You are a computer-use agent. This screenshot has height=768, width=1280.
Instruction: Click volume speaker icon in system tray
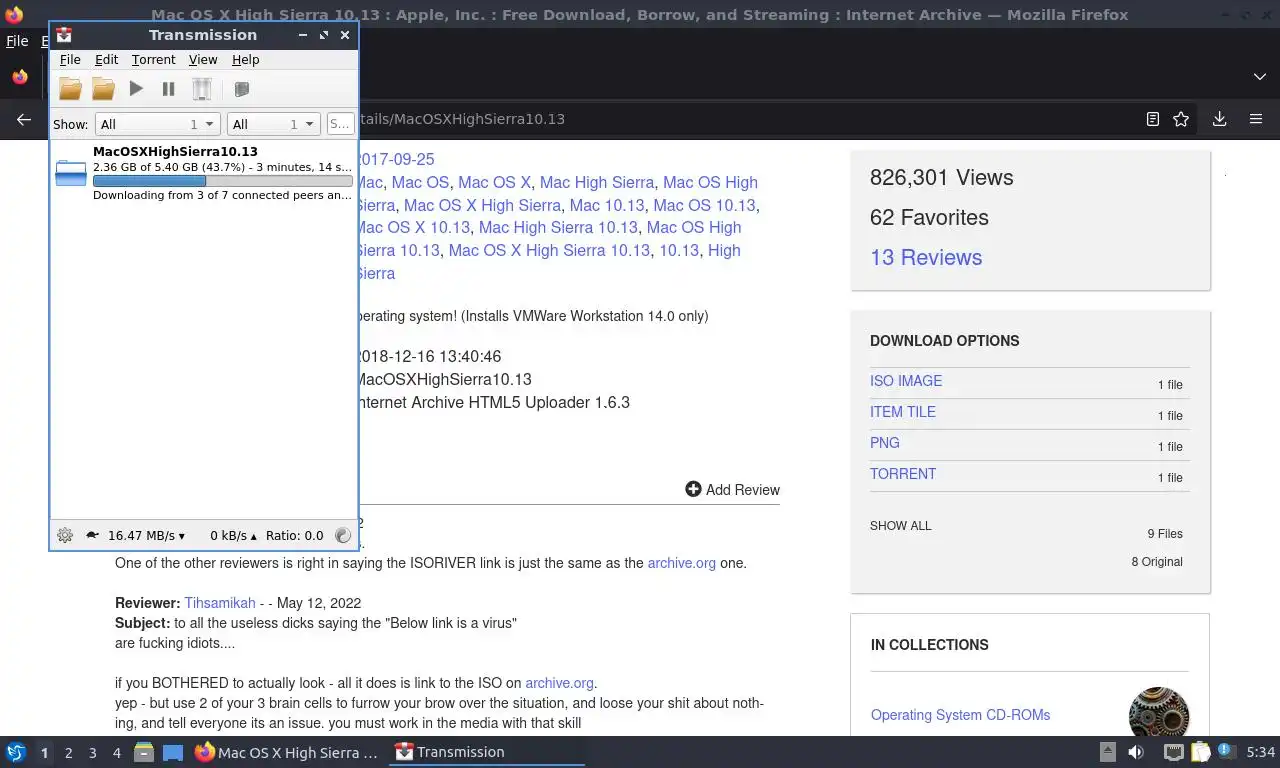pyautogui.click(x=1136, y=752)
